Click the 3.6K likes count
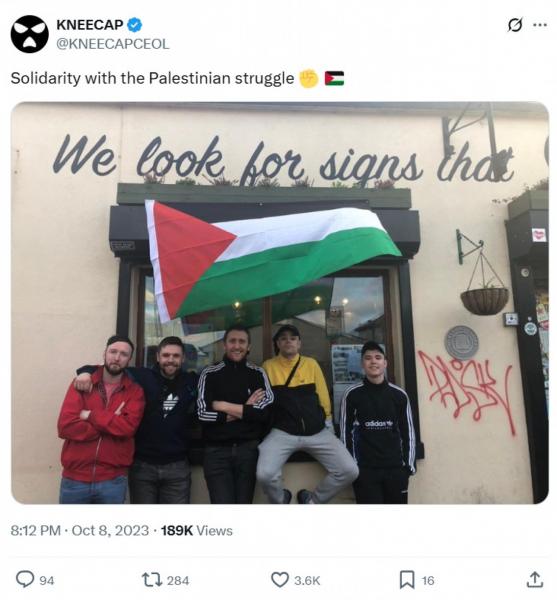 tap(307, 580)
